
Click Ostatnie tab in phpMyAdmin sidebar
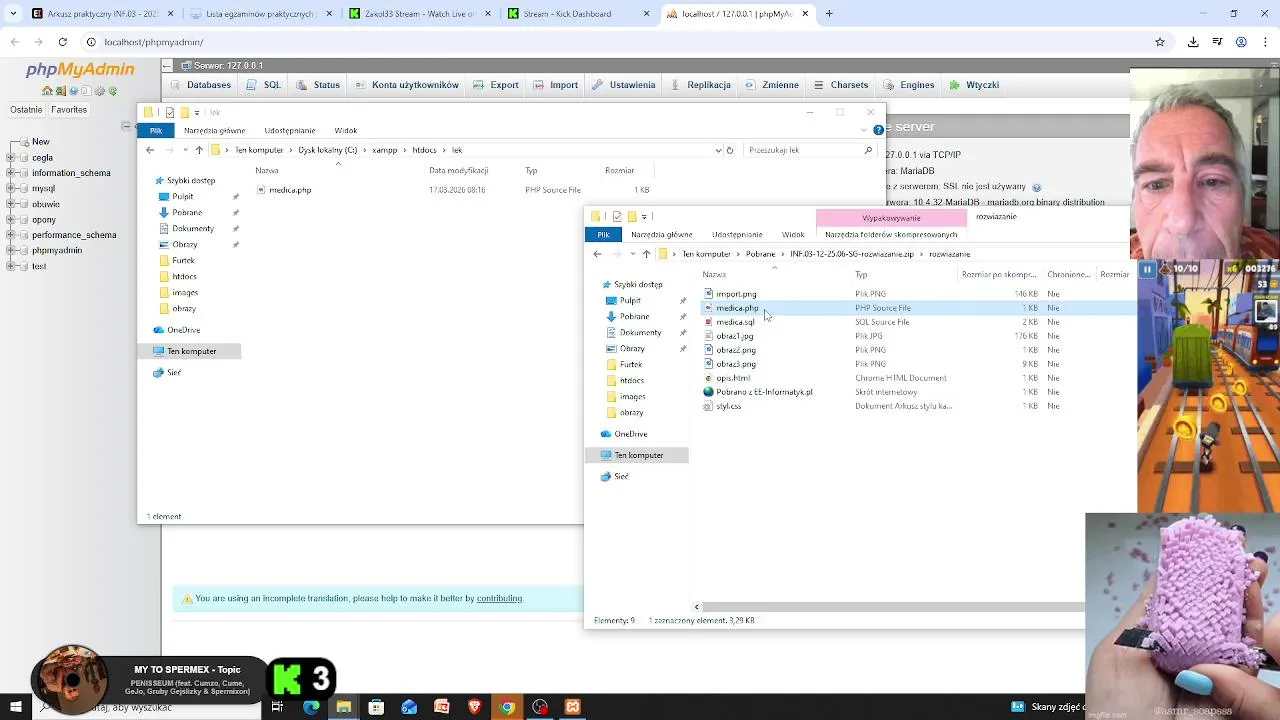click(x=26, y=110)
